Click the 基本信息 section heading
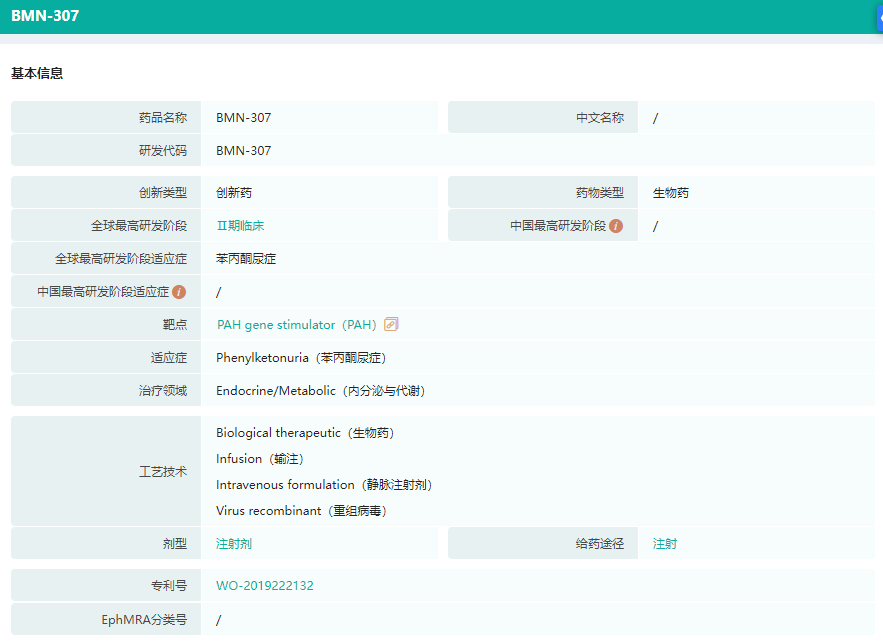The height and width of the screenshot is (642, 883). (37, 74)
